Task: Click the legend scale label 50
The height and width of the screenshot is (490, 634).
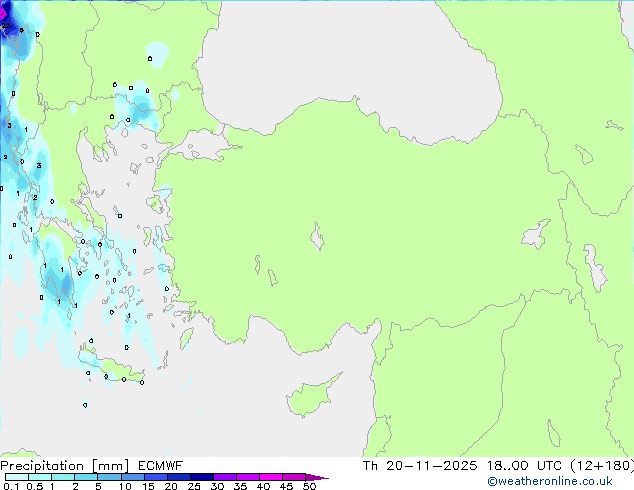Action: tap(309, 487)
